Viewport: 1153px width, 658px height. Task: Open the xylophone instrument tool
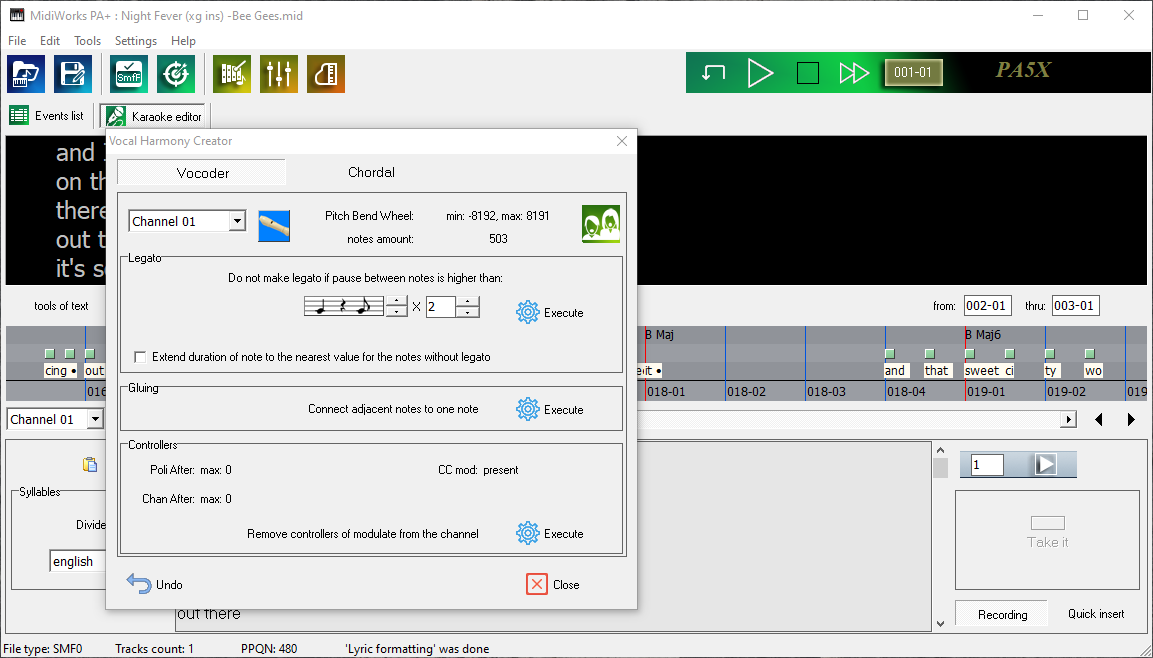click(x=231, y=73)
